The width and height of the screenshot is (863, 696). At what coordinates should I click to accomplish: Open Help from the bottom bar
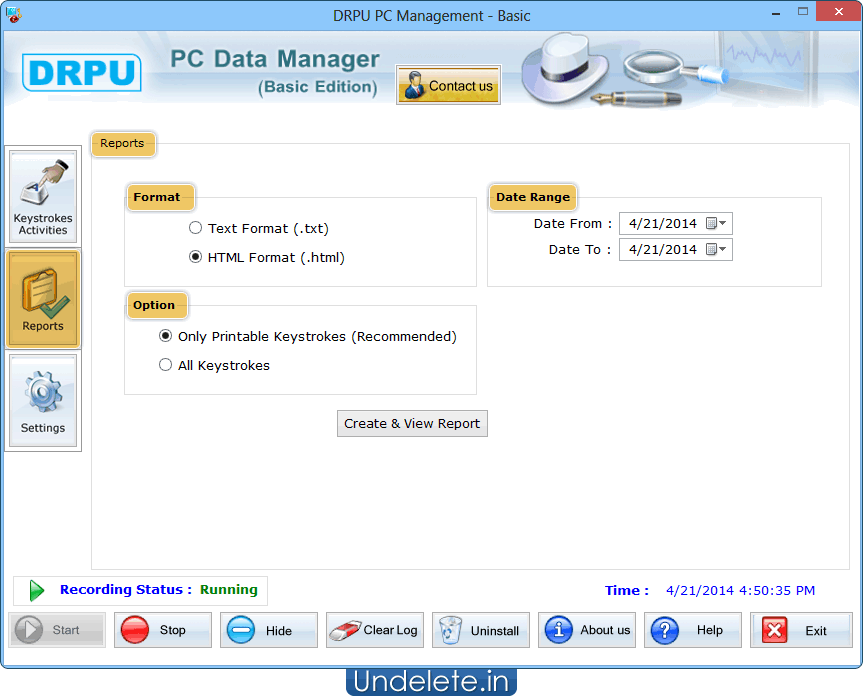(x=693, y=630)
